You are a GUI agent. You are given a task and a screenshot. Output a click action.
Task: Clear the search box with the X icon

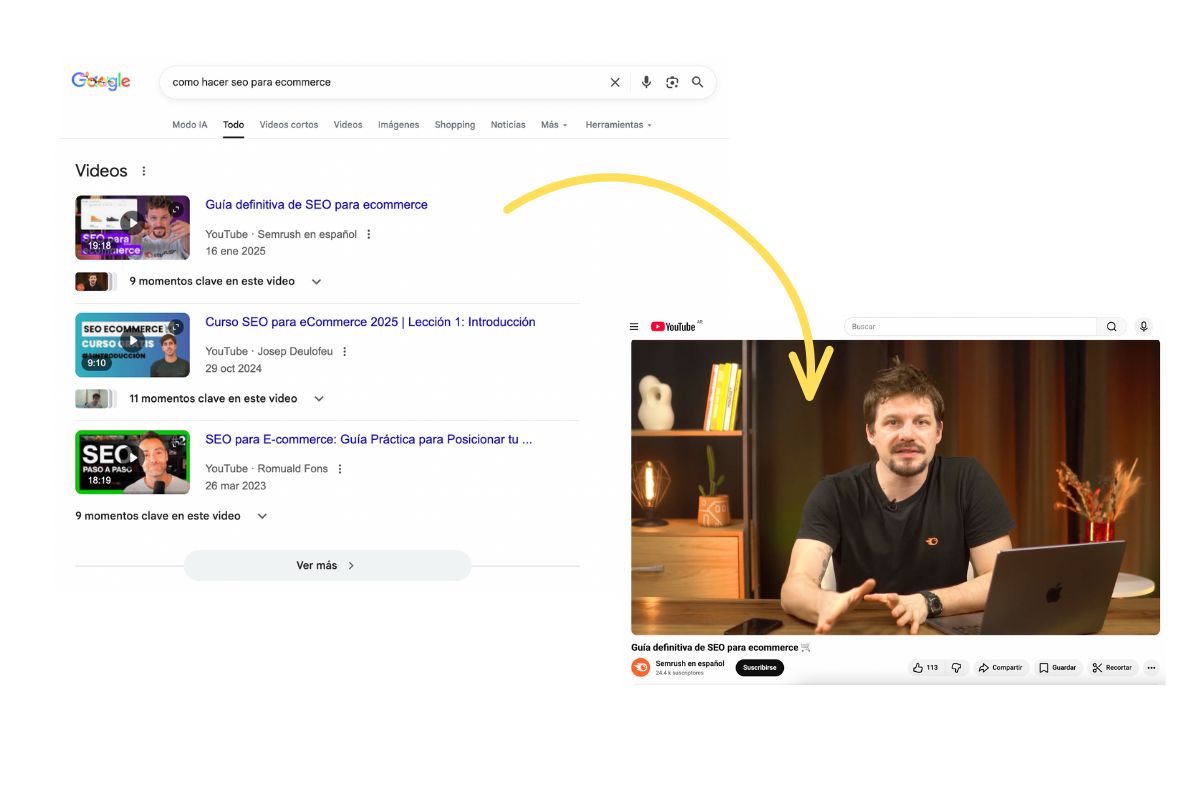click(x=615, y=82)
